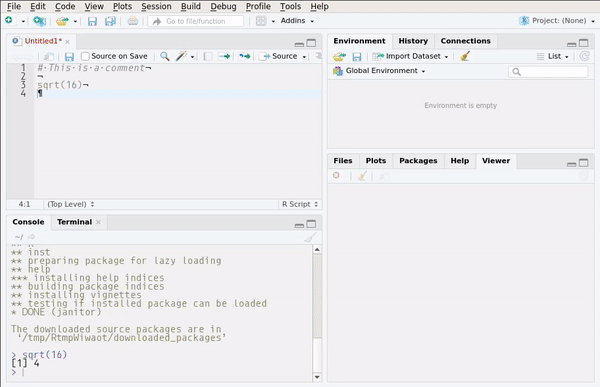Screen dimensions: 600x387
Task: Open the Build menu
Action: (x=191, y=7)
